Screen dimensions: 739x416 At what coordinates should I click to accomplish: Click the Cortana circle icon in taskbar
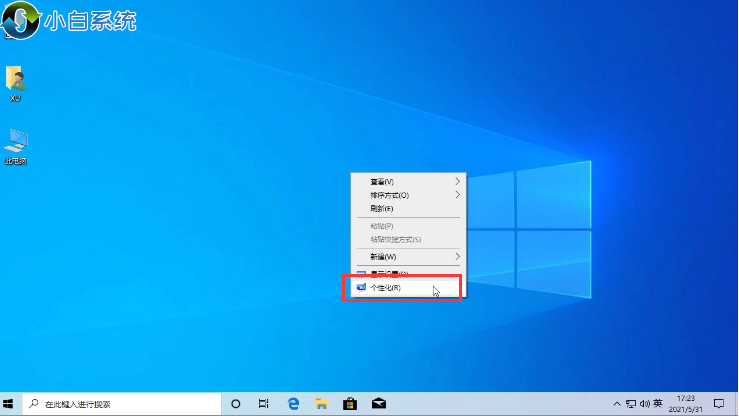(236, 404)
